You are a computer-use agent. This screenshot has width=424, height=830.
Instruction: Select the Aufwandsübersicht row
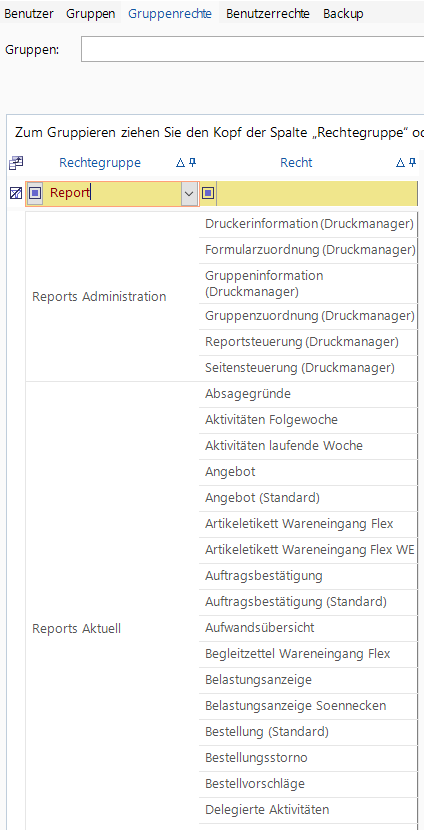click(308, 628)
